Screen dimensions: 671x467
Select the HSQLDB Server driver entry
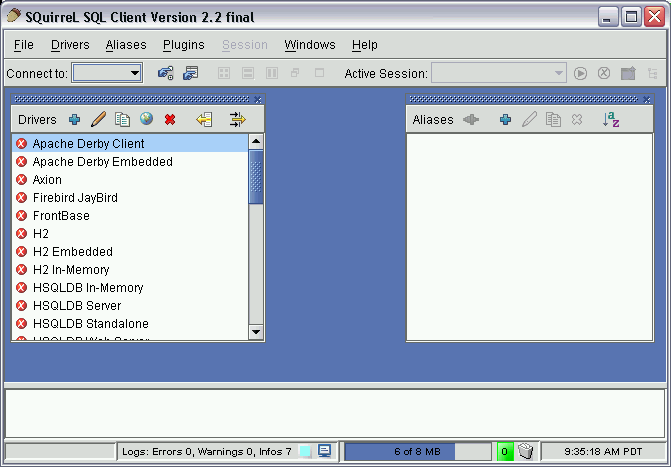[76, 306]
